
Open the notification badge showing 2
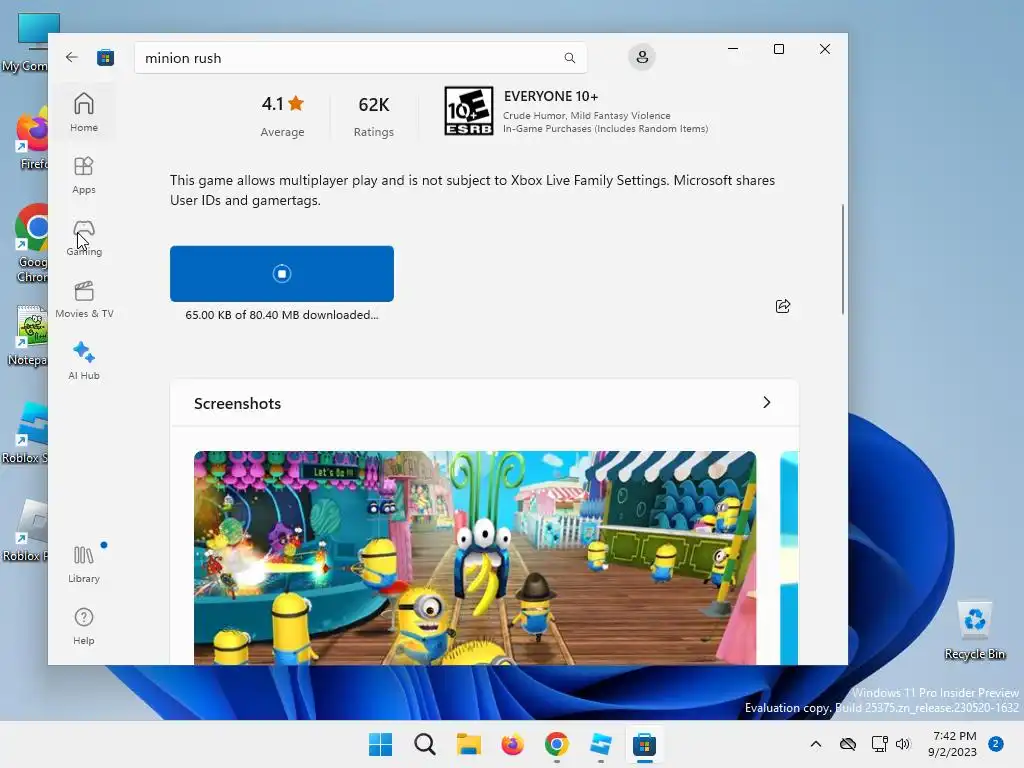[x=995, y=744]
